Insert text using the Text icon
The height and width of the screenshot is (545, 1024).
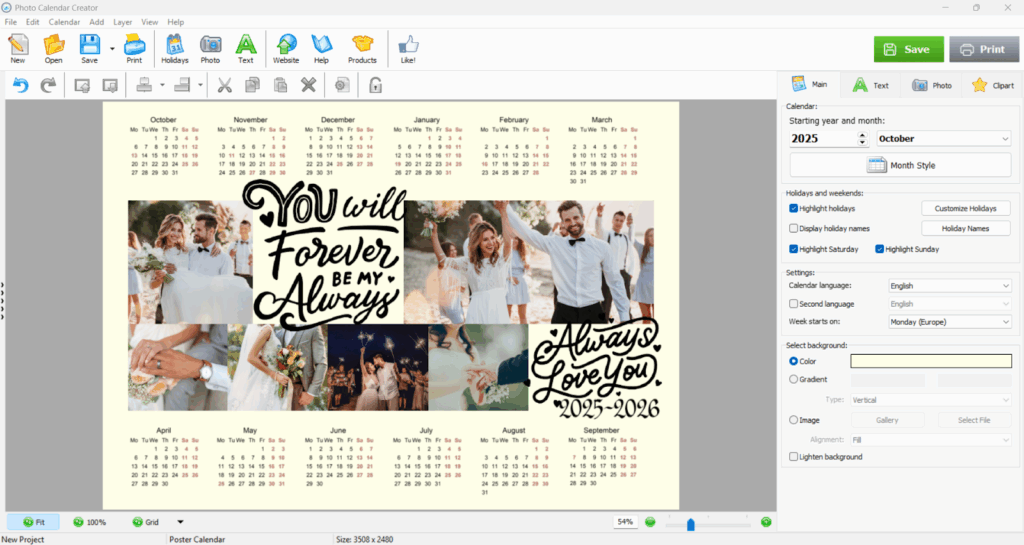(x=245, y=47)
